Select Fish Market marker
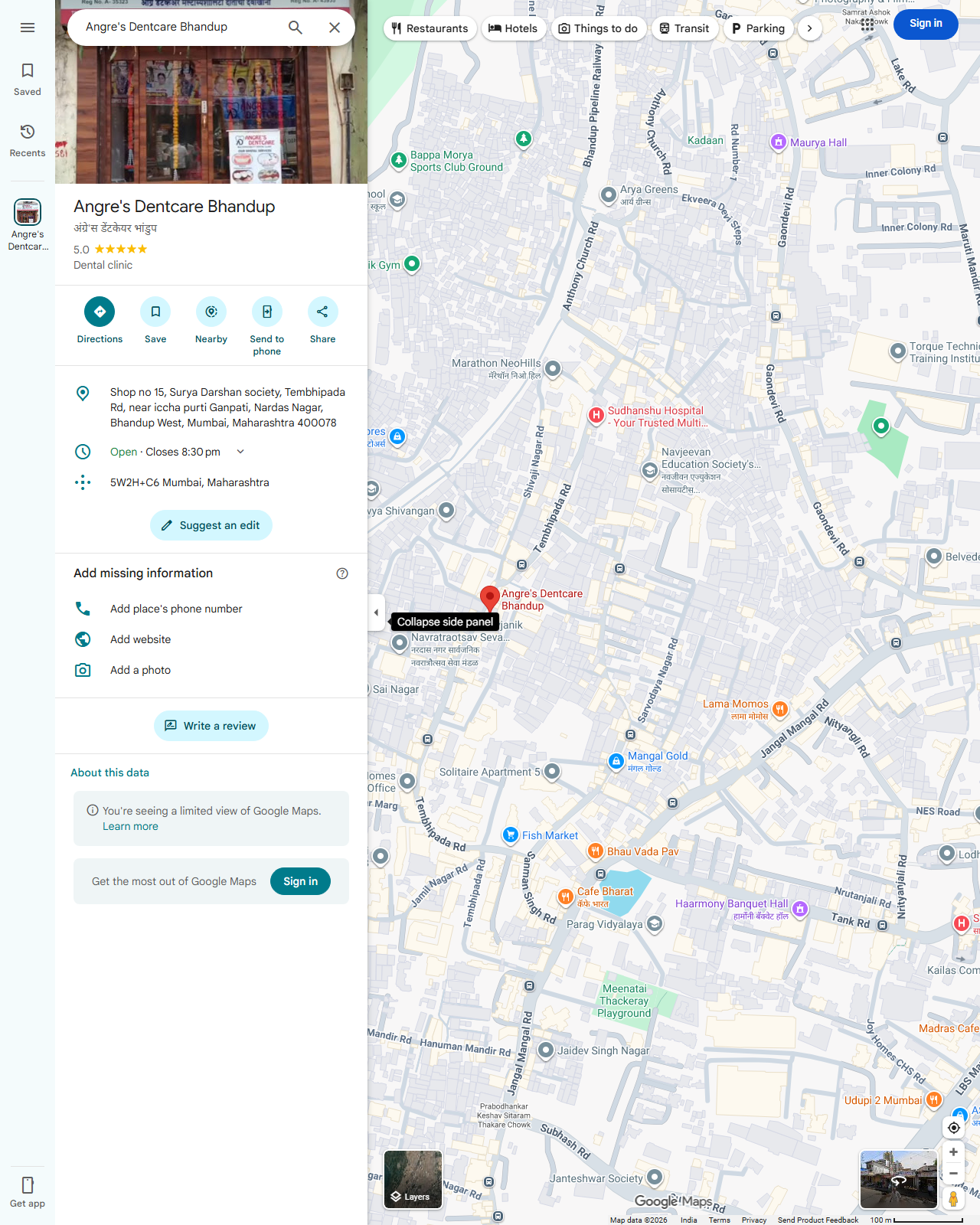This screenshot has height=1225, width=980. coord(511,835)
